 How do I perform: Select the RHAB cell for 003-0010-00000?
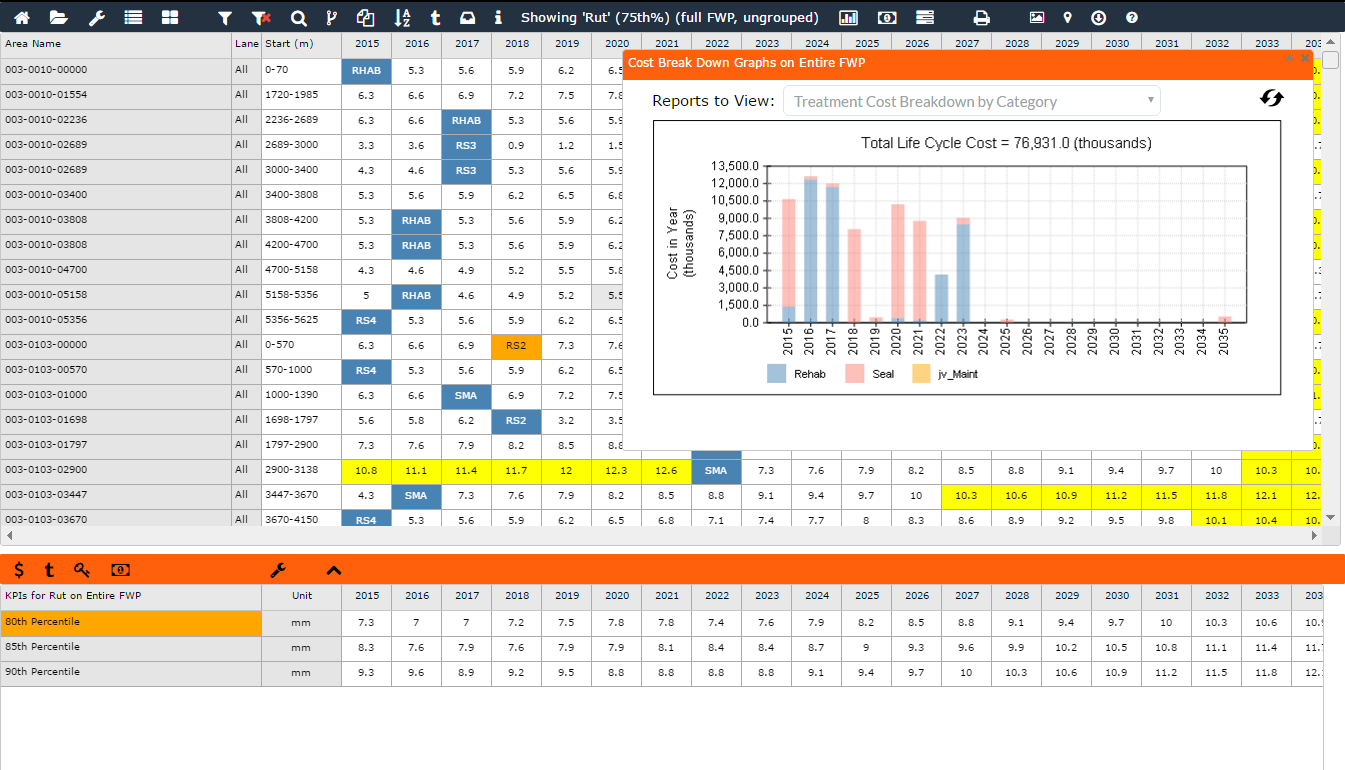tap(366, 70)
